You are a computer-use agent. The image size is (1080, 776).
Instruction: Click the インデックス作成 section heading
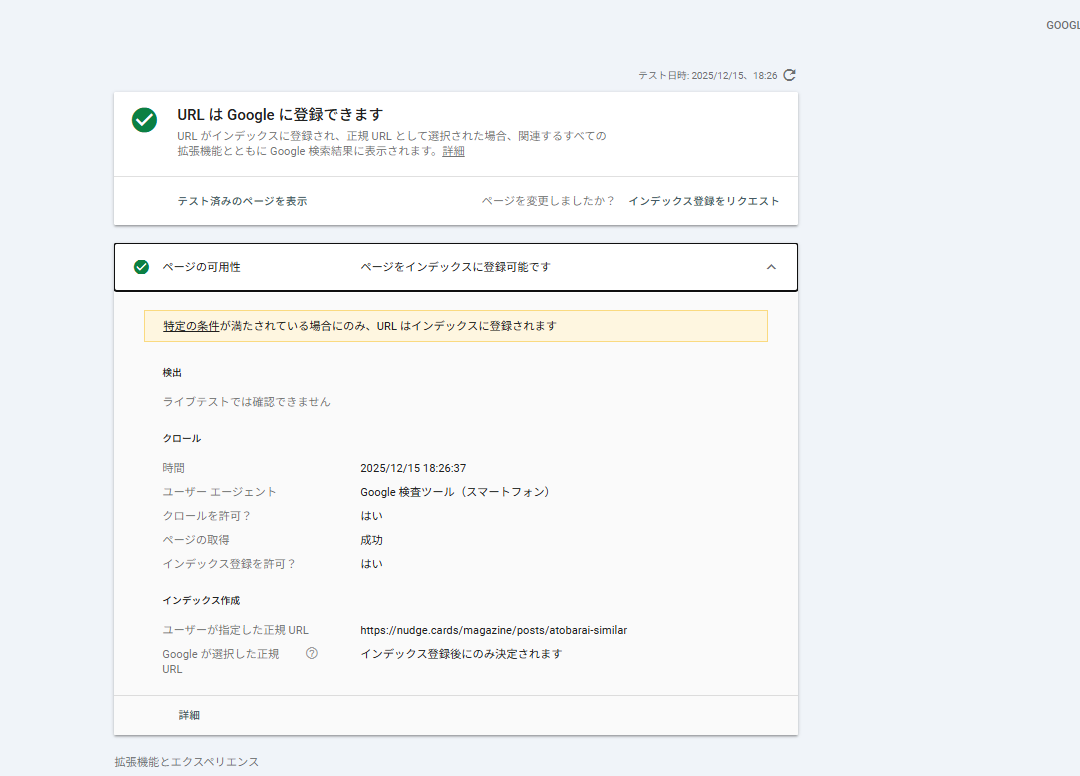point(201,600)
